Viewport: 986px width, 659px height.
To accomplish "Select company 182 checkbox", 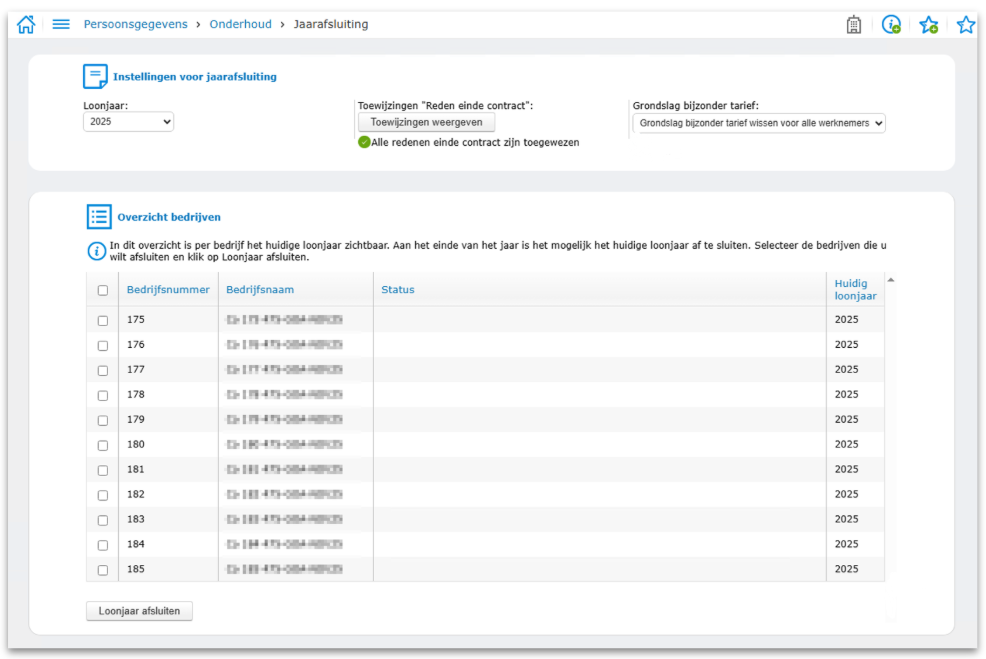I will click(x=102, y=495).
